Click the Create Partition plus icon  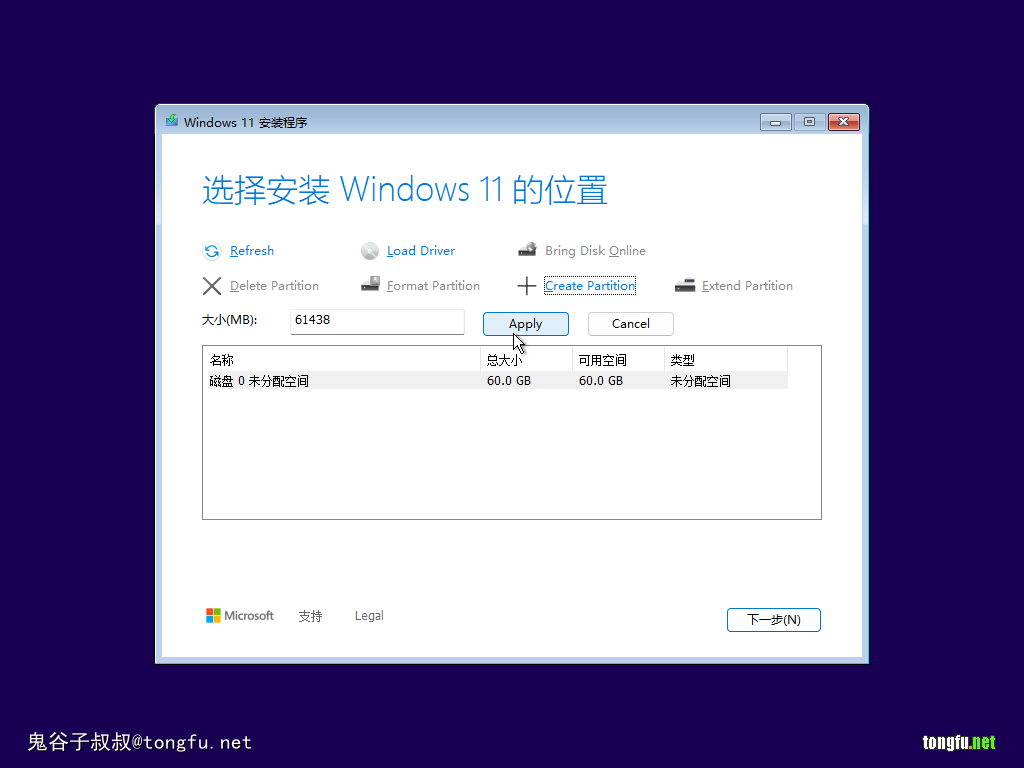(x=526, y=286)
